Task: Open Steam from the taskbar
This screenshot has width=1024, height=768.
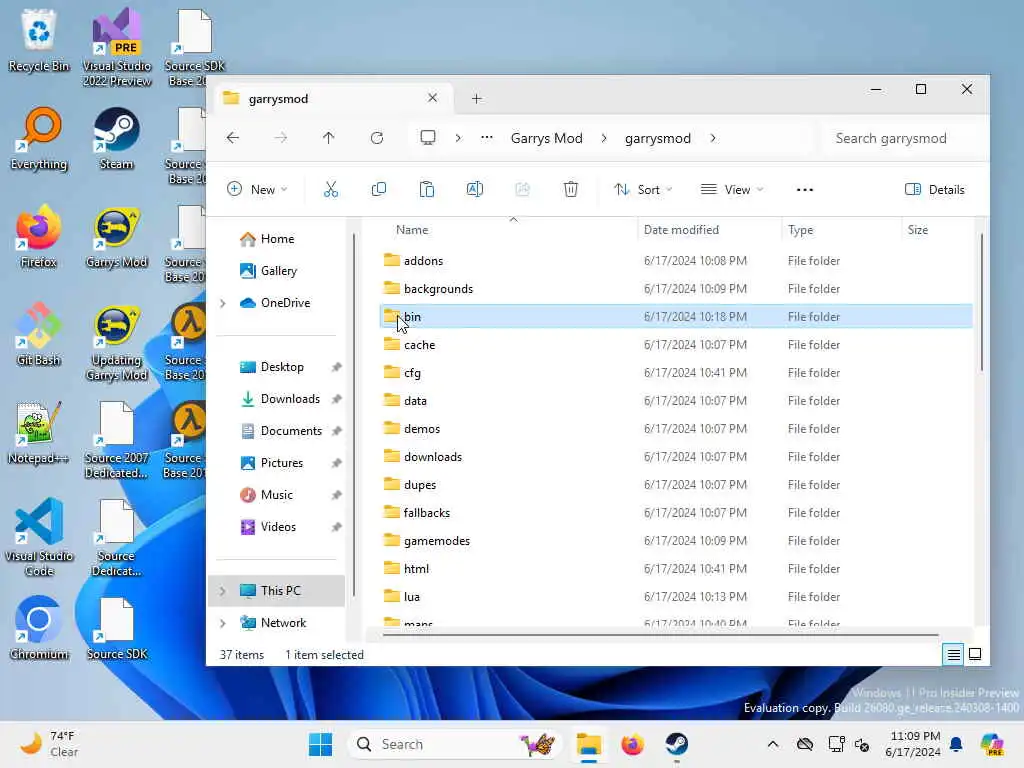Action: pyautogui.click(x=677, y=744)
